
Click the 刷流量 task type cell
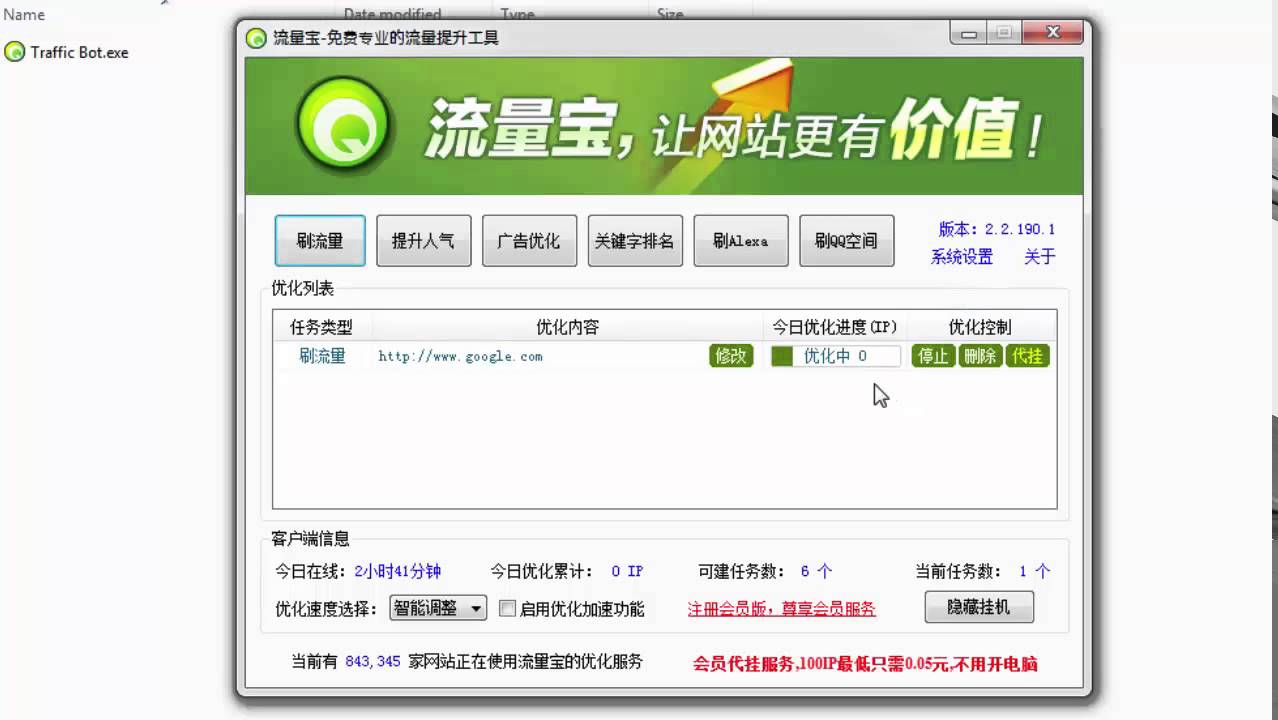[322, 356]
